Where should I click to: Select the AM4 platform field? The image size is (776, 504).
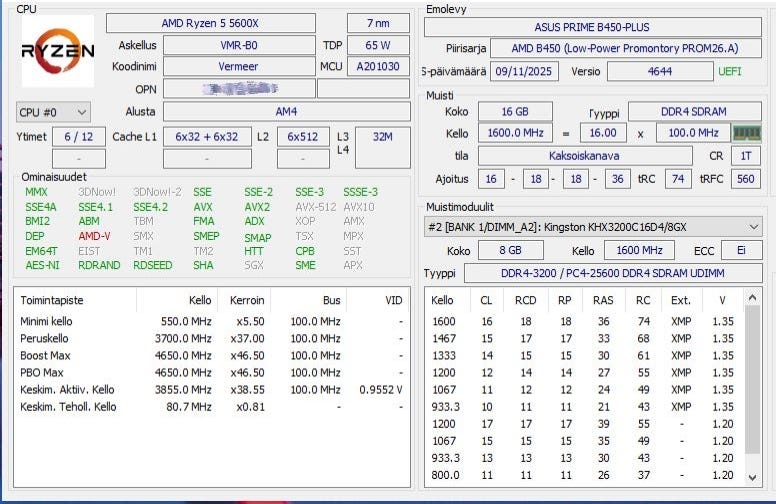287,111
